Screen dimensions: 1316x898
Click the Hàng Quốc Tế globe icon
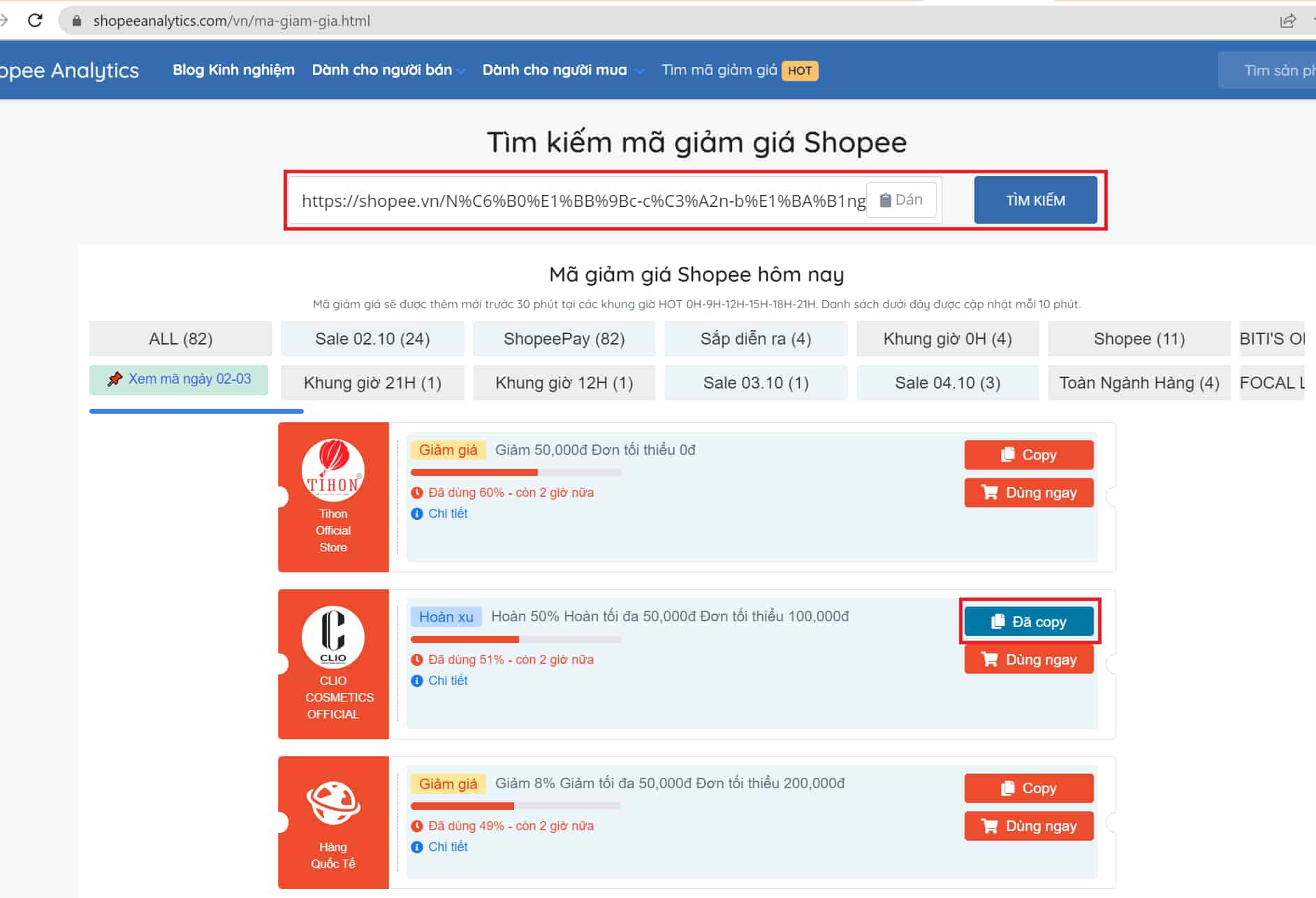tap(333, 803)
